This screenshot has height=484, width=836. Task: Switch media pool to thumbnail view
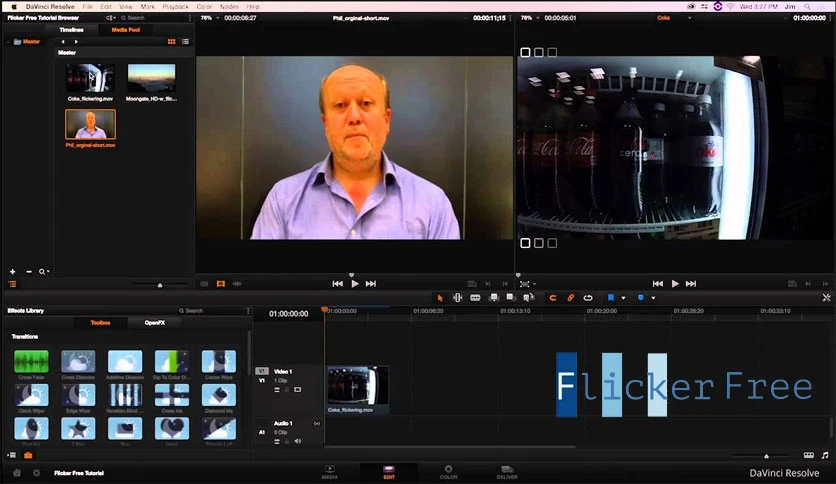(172, 42)
